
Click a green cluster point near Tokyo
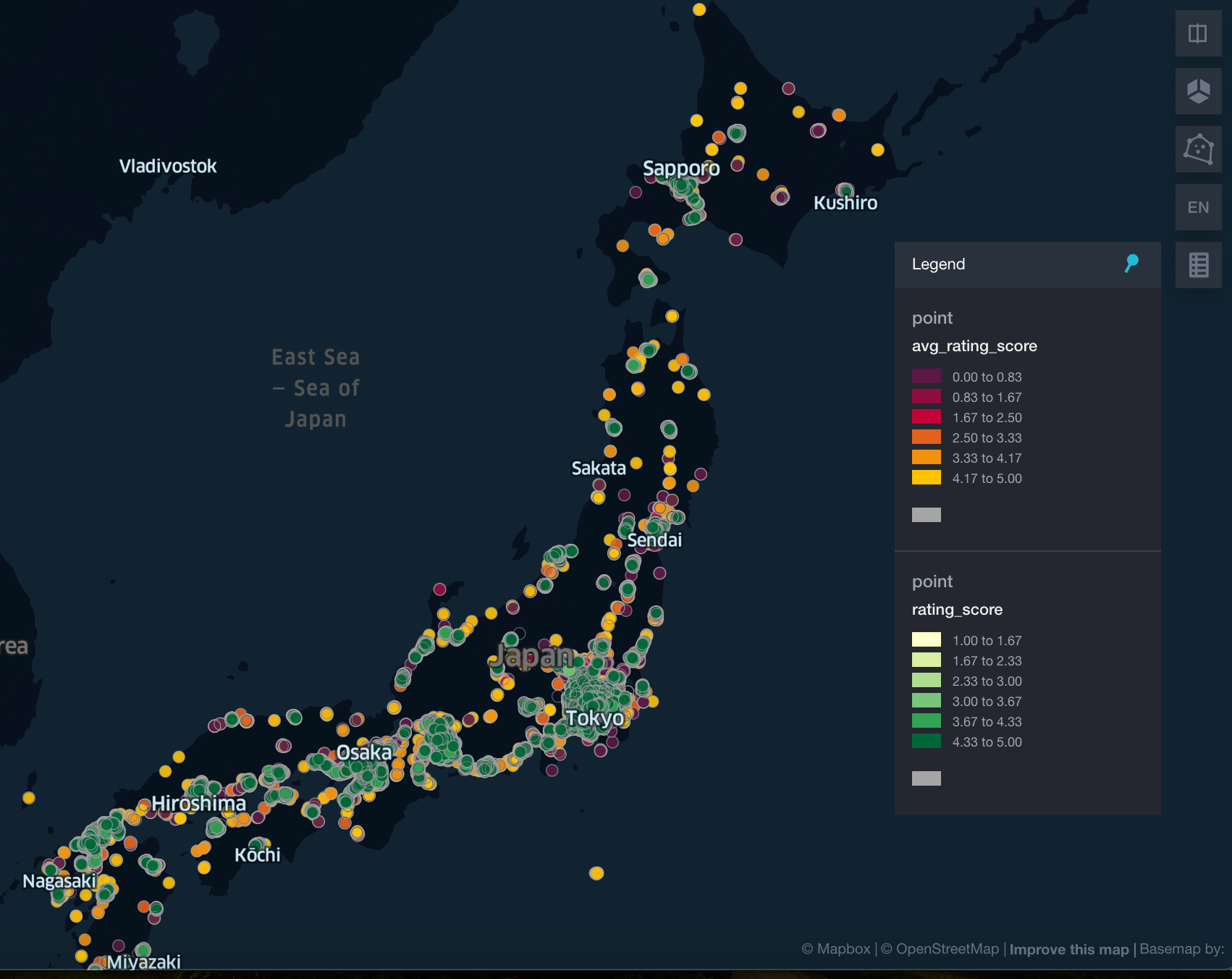tap(590, 699)
